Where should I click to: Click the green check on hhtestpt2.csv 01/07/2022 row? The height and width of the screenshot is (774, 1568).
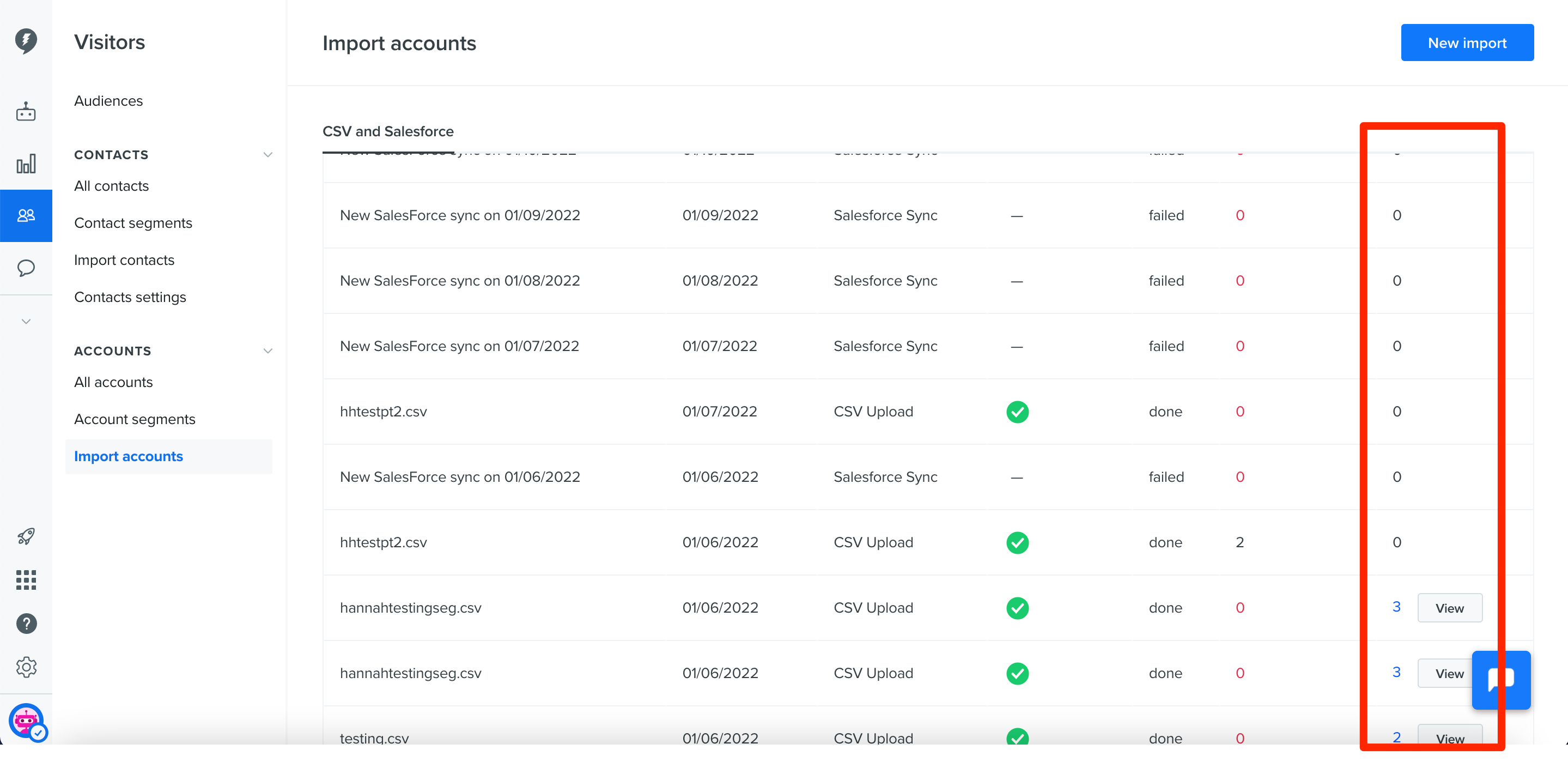[1017, 412]
